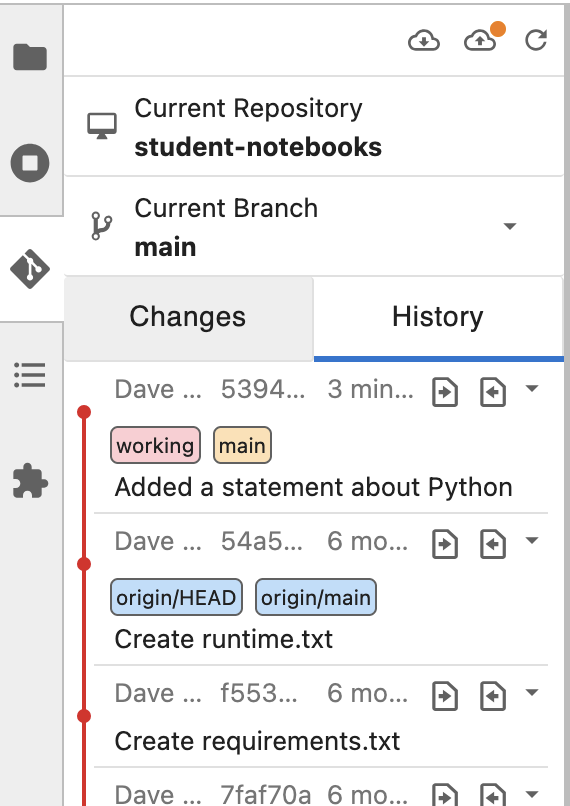Push committed changes with cloud upload icon

click(x=480, y=41)
